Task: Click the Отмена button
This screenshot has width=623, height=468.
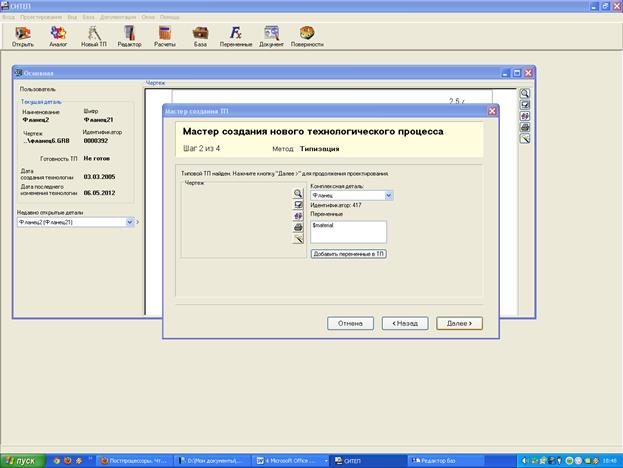Action: pos(350,323)
